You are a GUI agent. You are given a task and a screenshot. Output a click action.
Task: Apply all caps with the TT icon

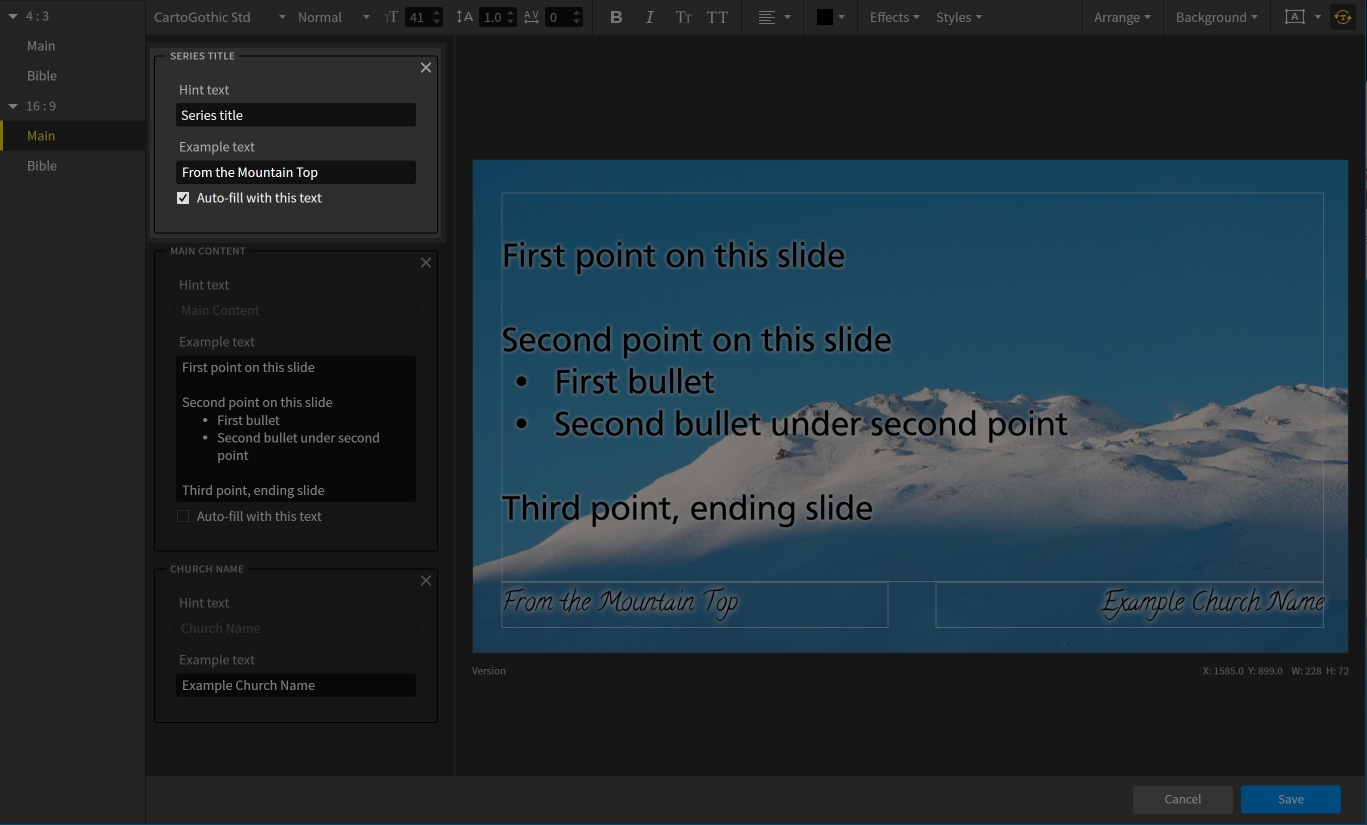[717, 17]
